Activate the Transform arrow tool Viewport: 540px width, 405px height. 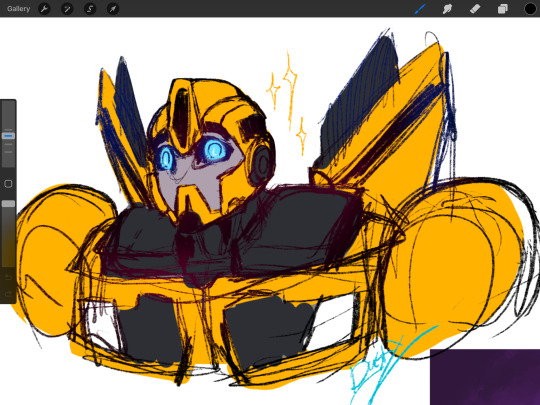click(113, 9)
